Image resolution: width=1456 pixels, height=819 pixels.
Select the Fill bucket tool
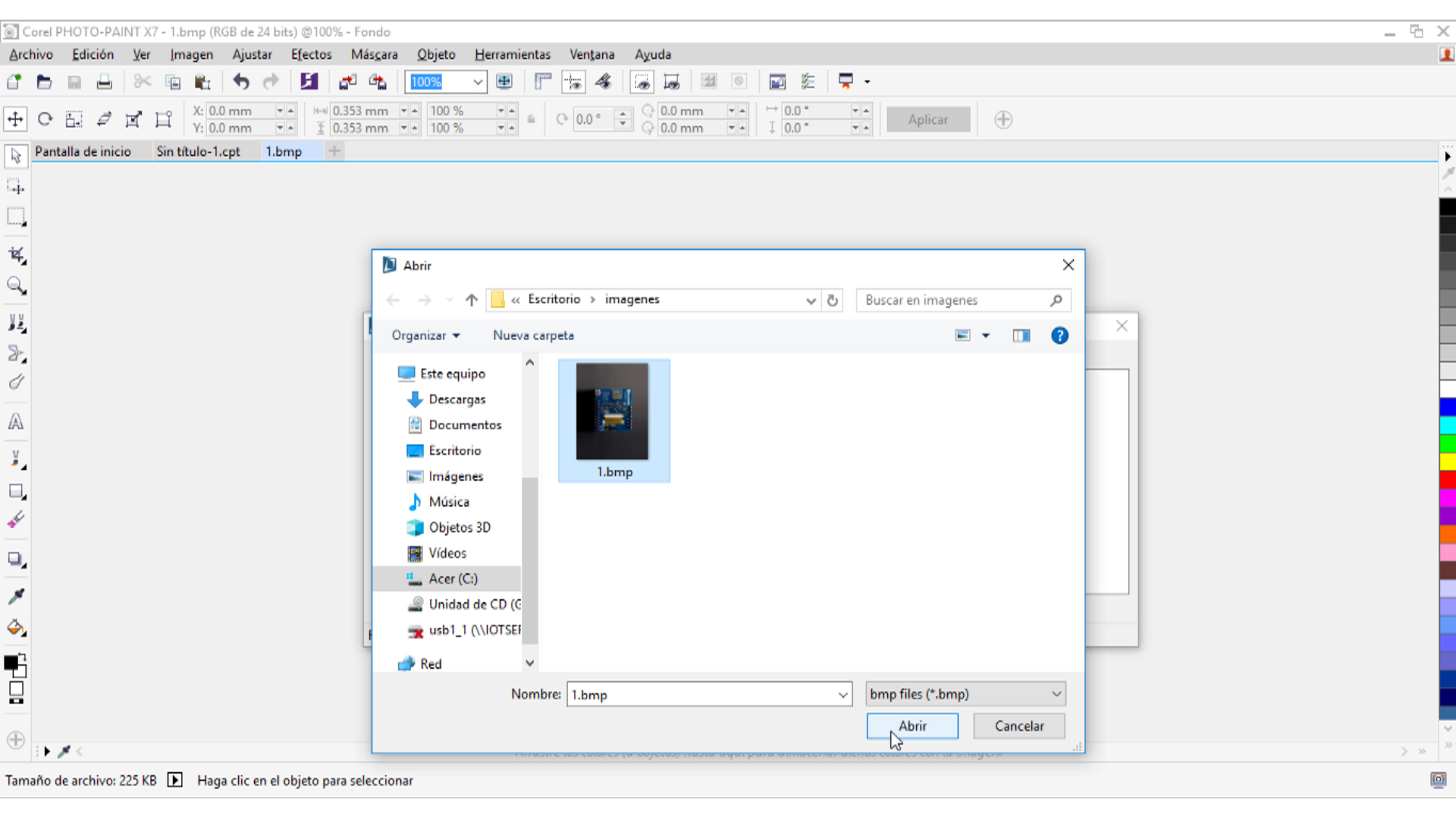coord(16,628)
